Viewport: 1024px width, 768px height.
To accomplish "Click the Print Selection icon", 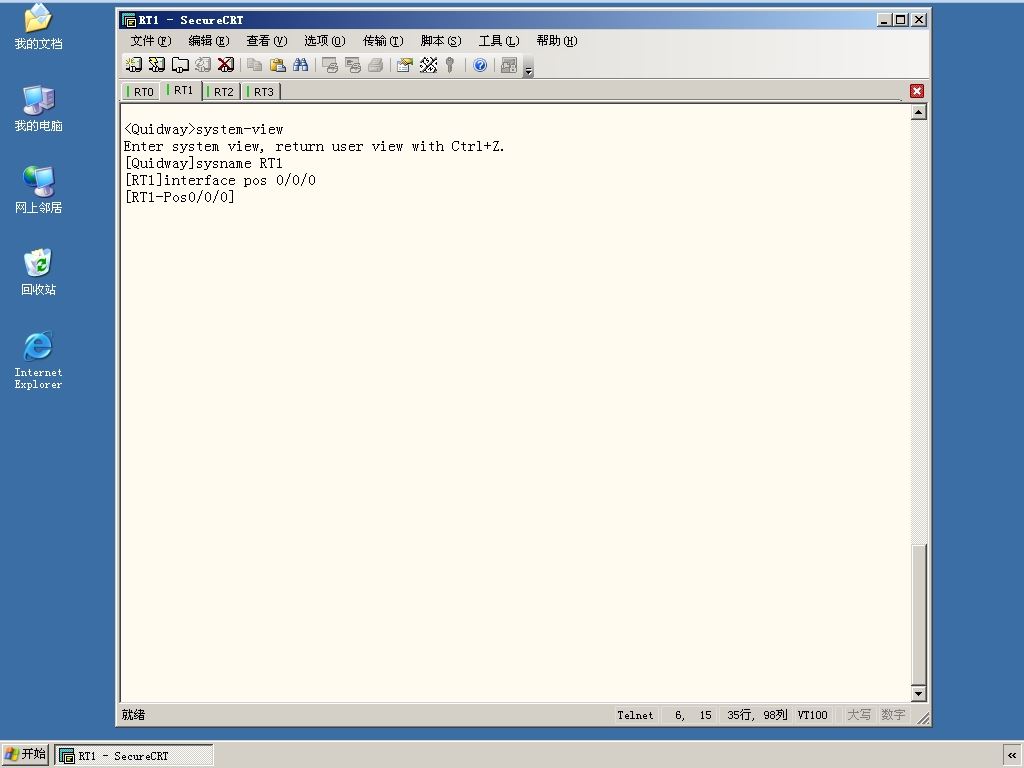I will pyautogui.click(x=353, y=65).
